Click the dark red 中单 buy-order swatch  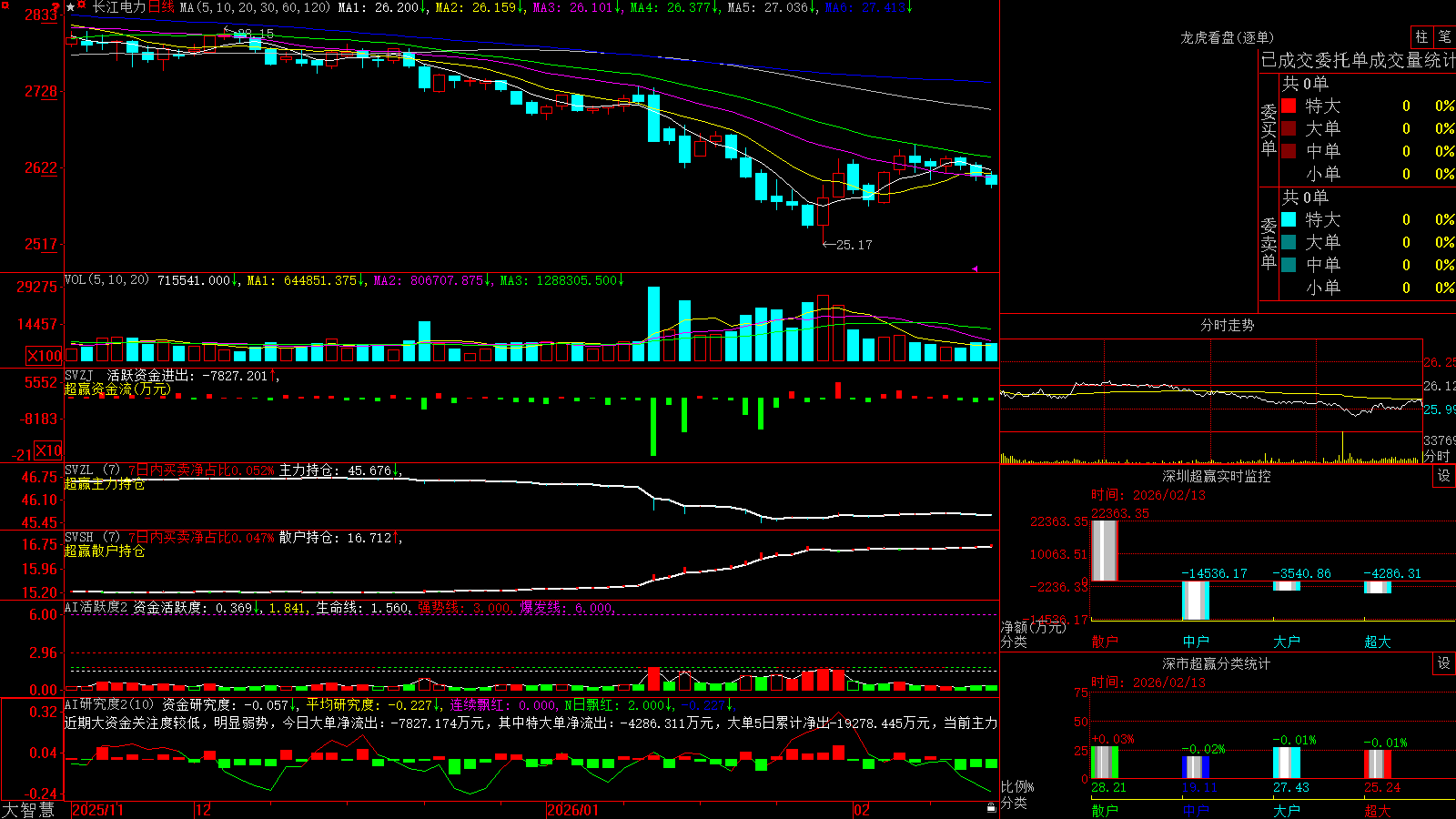point(1289,150)
